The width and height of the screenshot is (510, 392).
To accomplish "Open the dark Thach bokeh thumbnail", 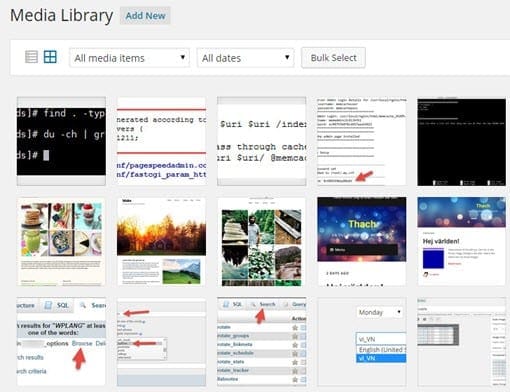I will (x=362, y=241).
